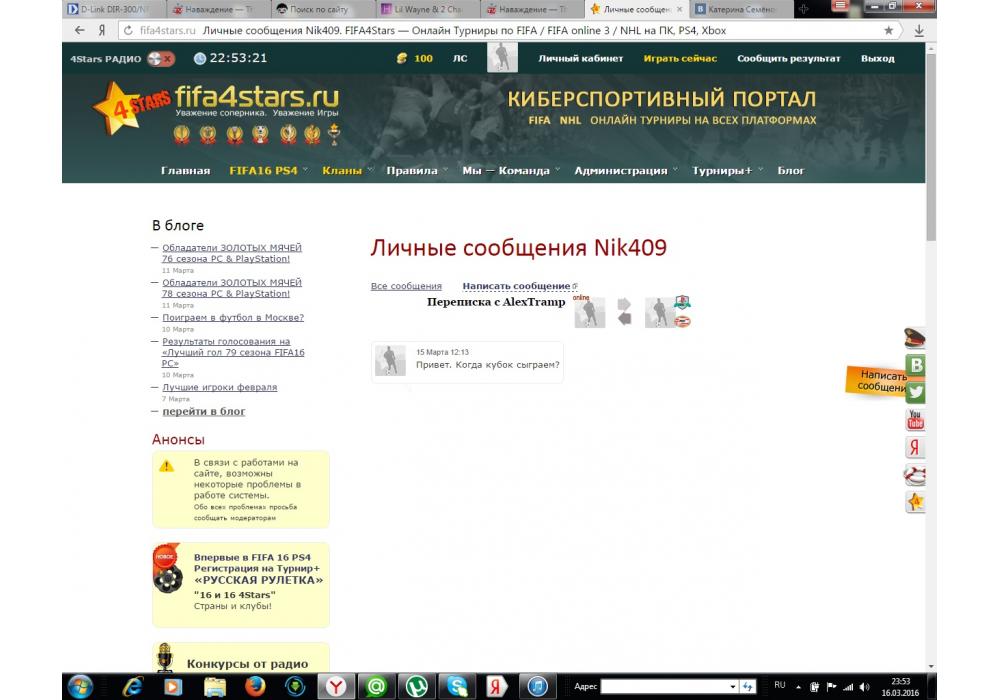Click the Написать сообщение link
This screenshot has width=1000, height=700.
click(x=516, y=286)
